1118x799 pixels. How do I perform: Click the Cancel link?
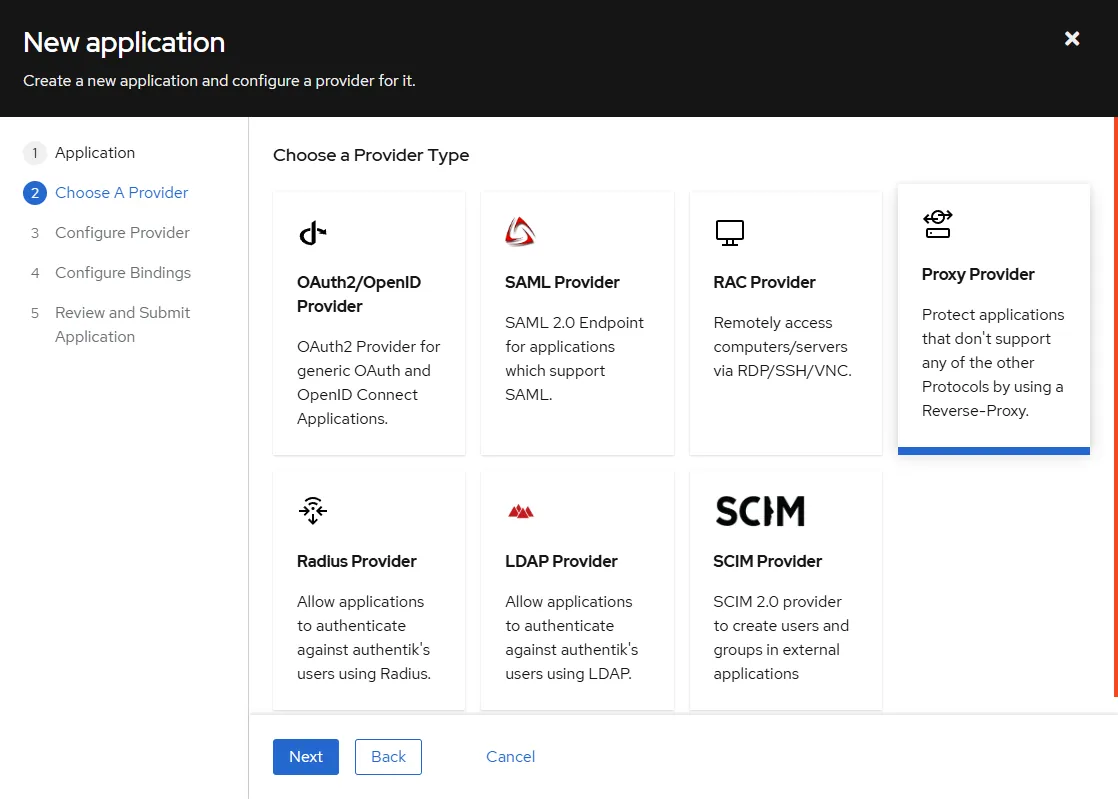pyautogui.click(x=510, y=757)
